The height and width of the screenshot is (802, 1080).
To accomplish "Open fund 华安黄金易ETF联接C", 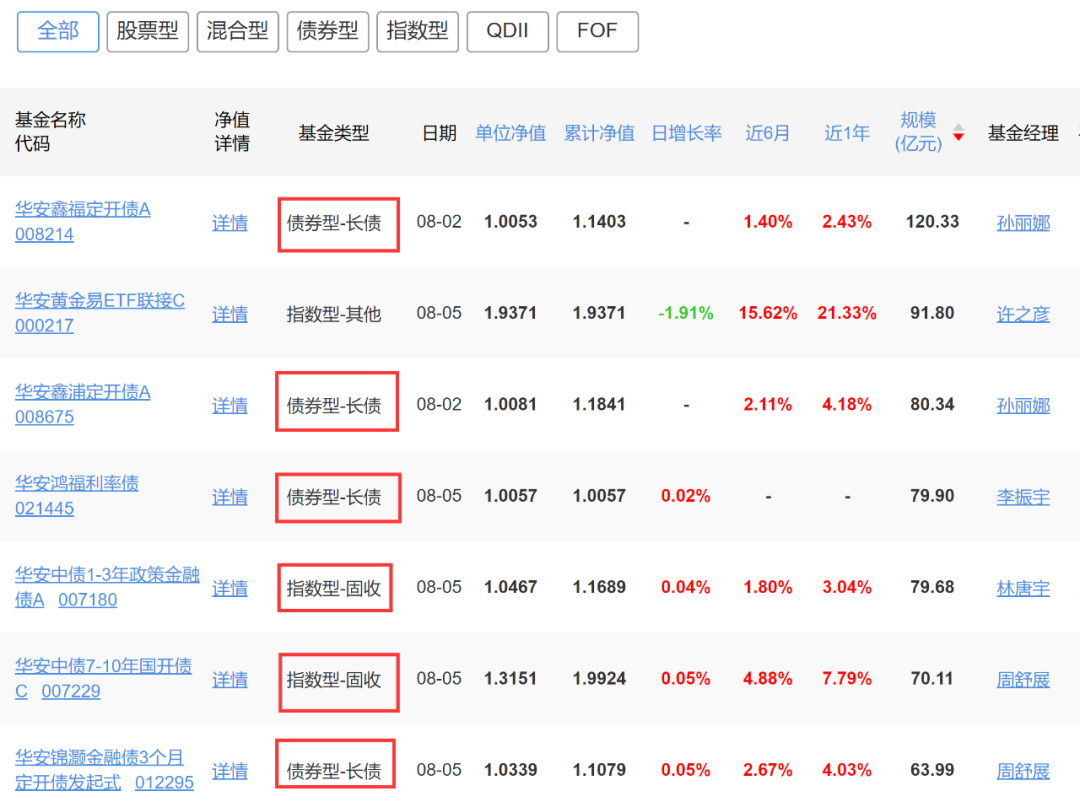I will (x=100, y=300).
